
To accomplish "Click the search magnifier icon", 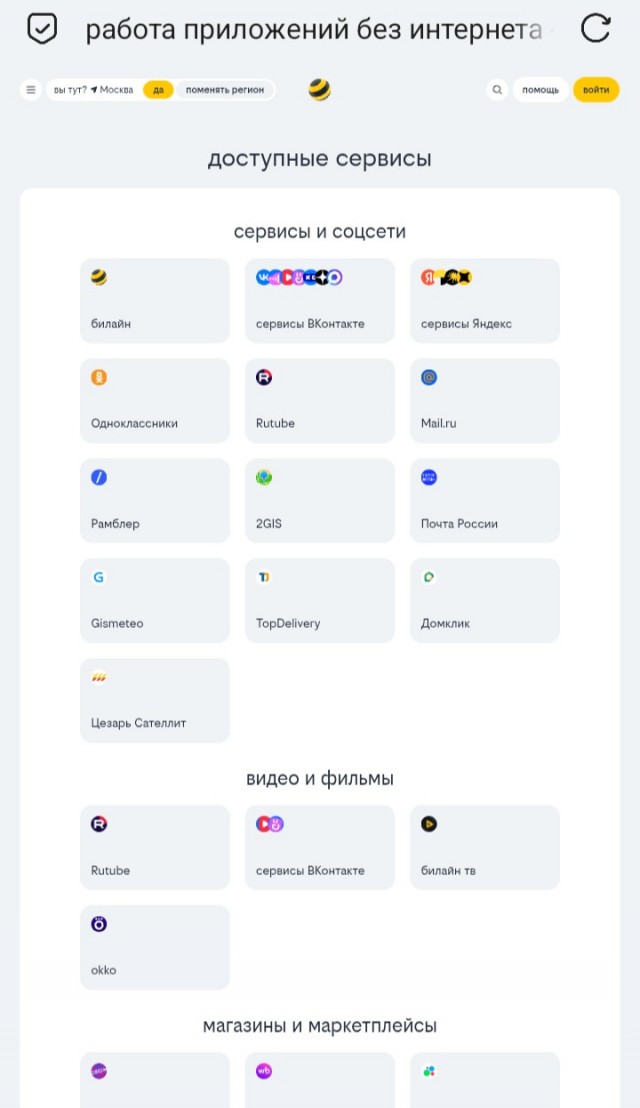I will pyautogui.click(x=497, y=90).
